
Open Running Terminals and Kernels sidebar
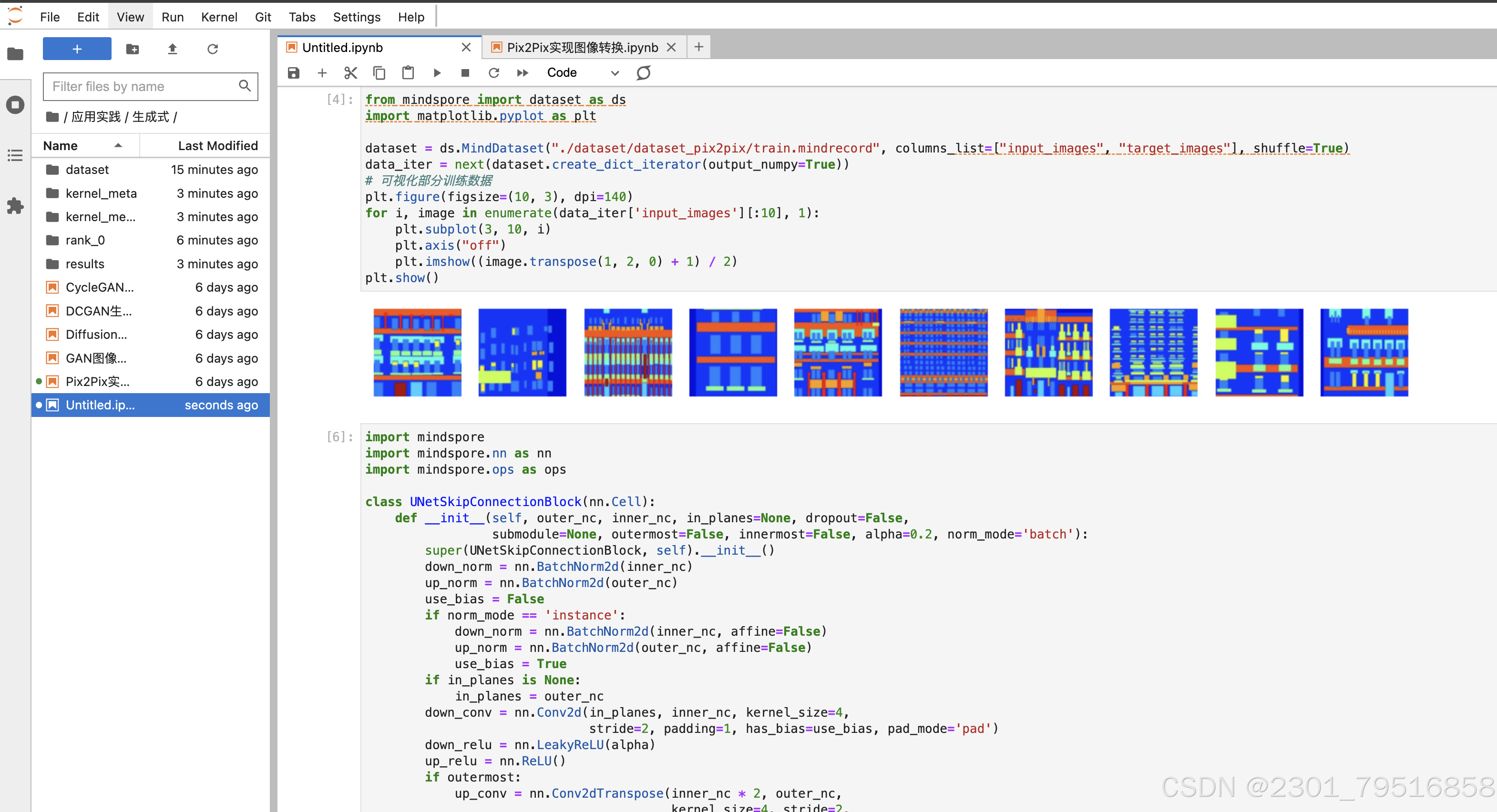click(x=15, y=104)
